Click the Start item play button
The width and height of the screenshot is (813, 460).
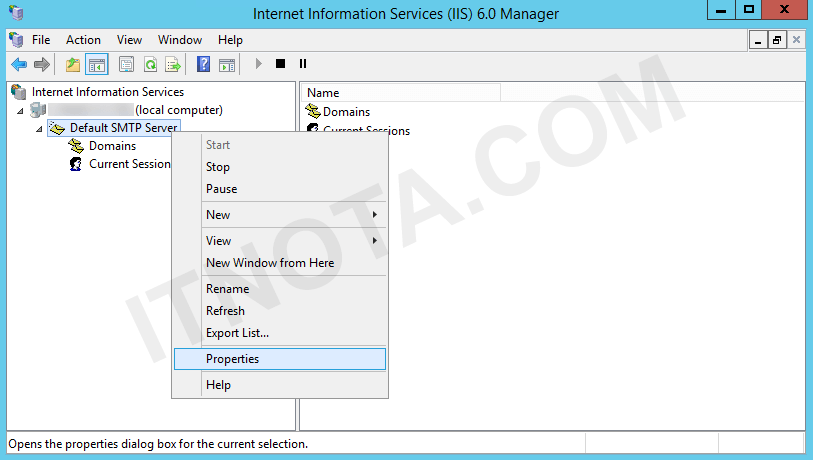click(258, 64)
